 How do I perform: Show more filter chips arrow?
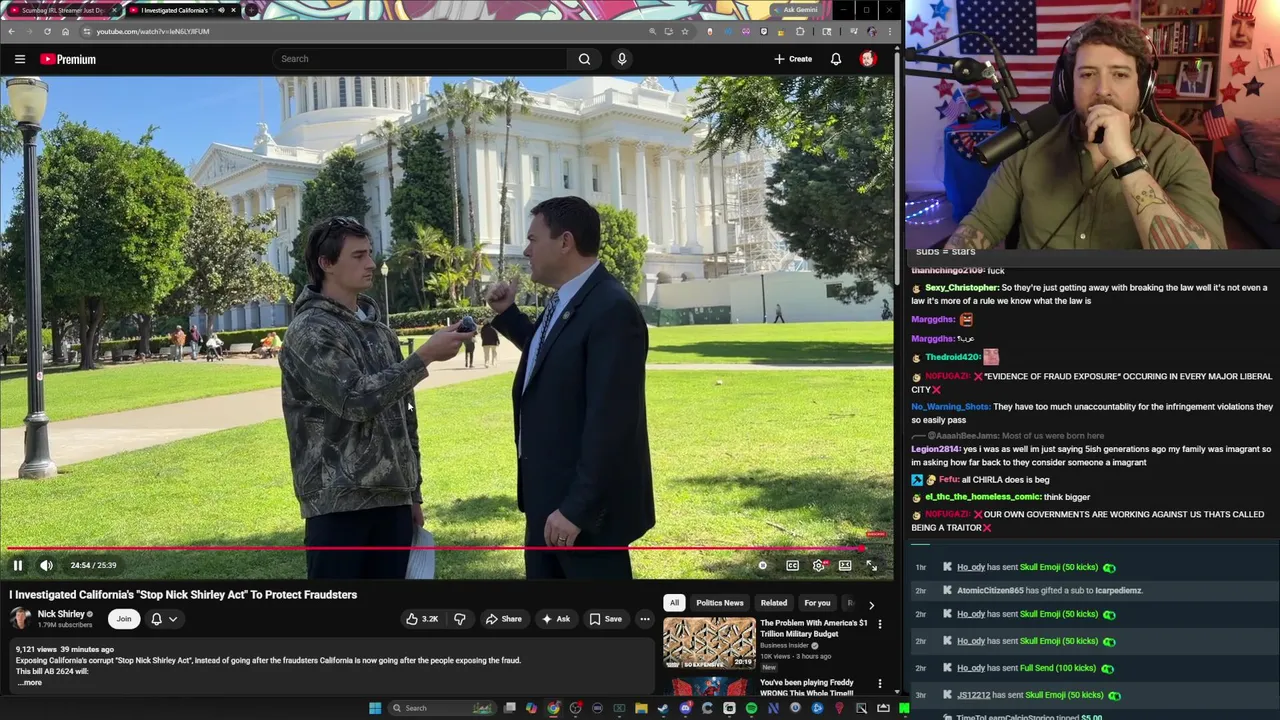871,604
